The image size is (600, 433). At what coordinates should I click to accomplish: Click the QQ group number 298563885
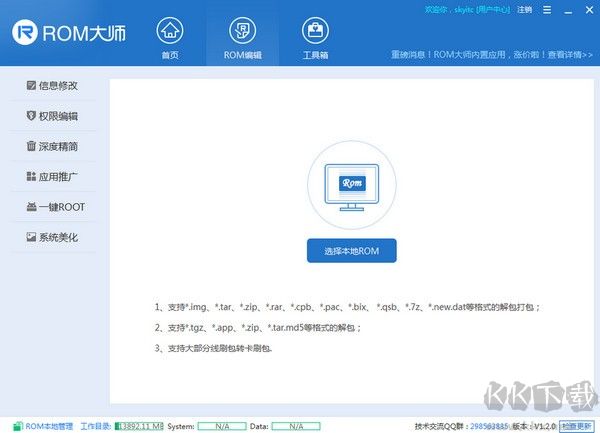tap(489, 426)
